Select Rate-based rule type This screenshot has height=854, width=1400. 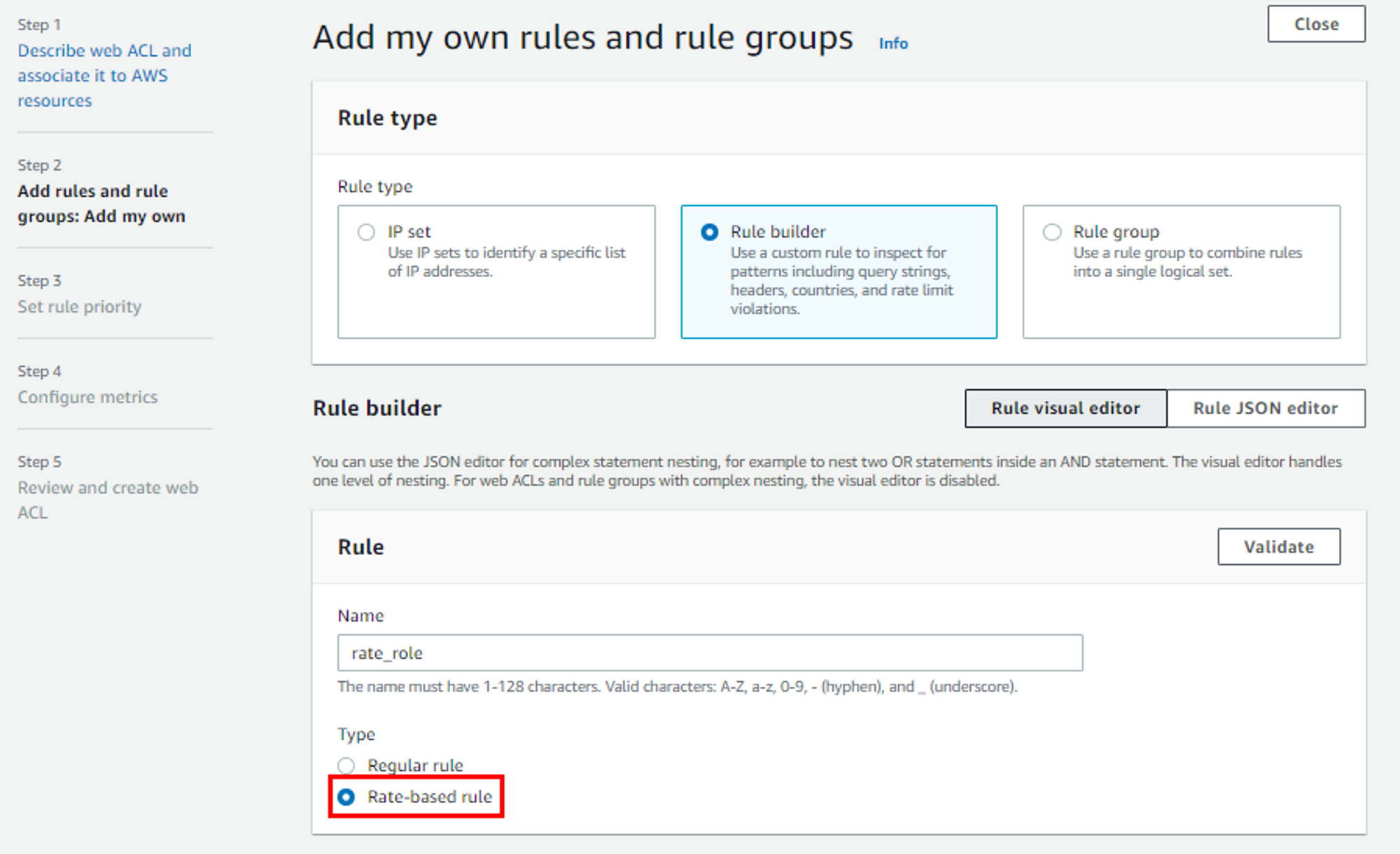[346, 797]
